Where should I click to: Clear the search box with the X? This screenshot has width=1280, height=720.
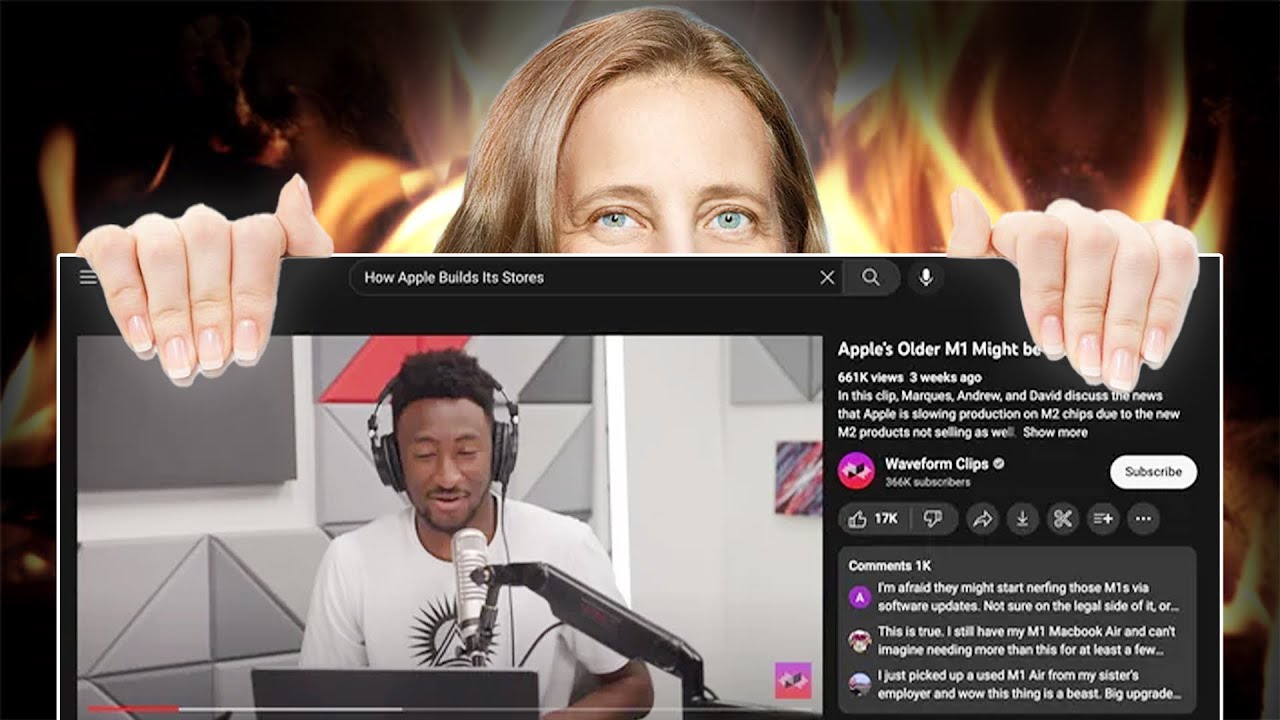pos(827,278)
